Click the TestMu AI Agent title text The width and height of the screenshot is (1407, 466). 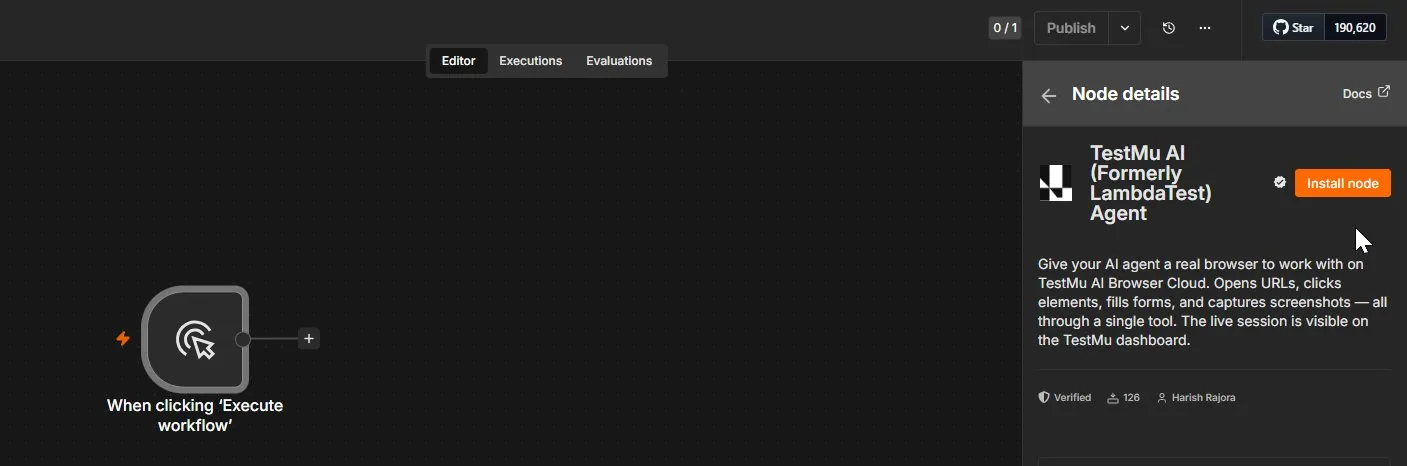tap(1151, 183)
